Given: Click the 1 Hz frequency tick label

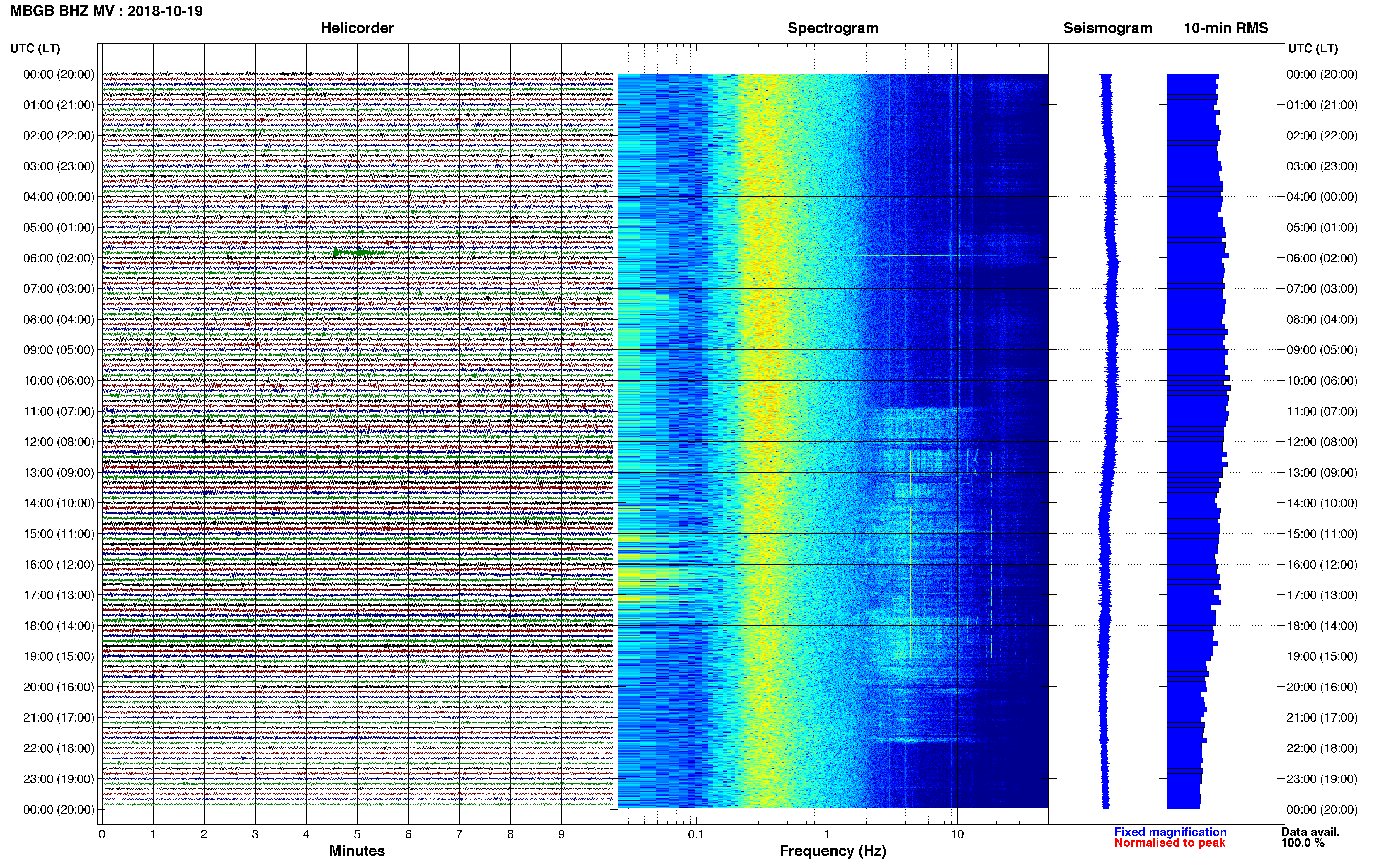Looking at the screenshot, I should (826, 834).
